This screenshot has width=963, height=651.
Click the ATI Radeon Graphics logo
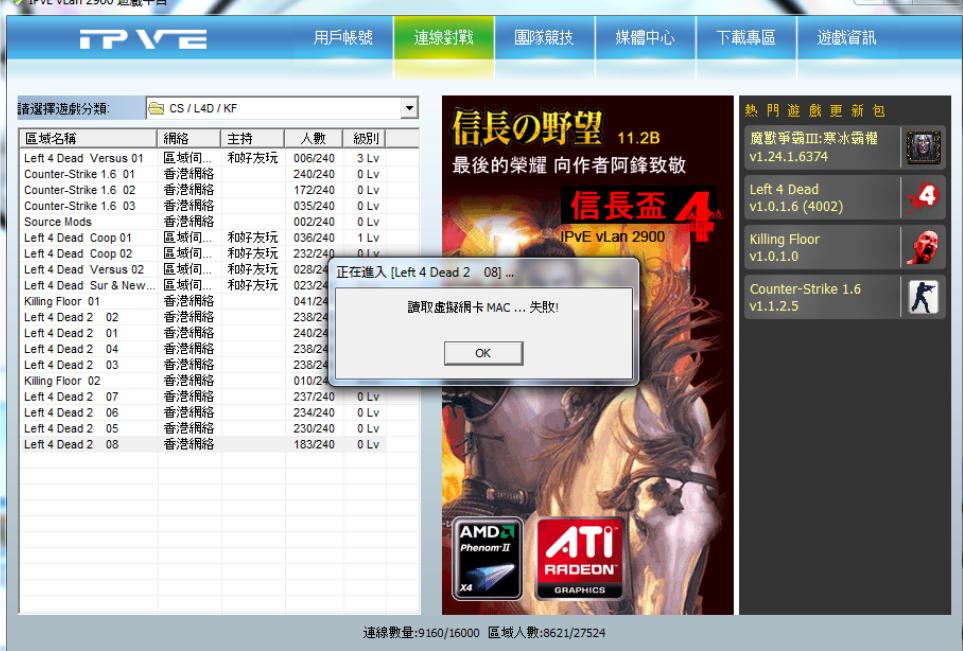click(580, 559)
